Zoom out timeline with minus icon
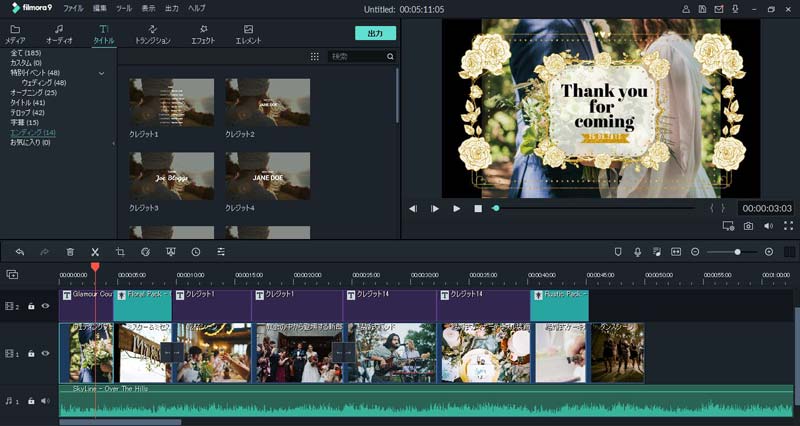 695,252
